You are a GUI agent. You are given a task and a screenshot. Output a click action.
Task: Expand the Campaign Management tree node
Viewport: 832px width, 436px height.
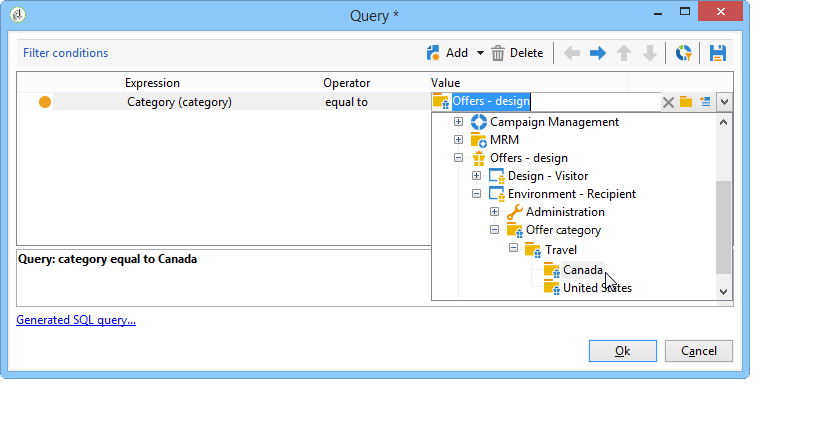pos(458,122)
